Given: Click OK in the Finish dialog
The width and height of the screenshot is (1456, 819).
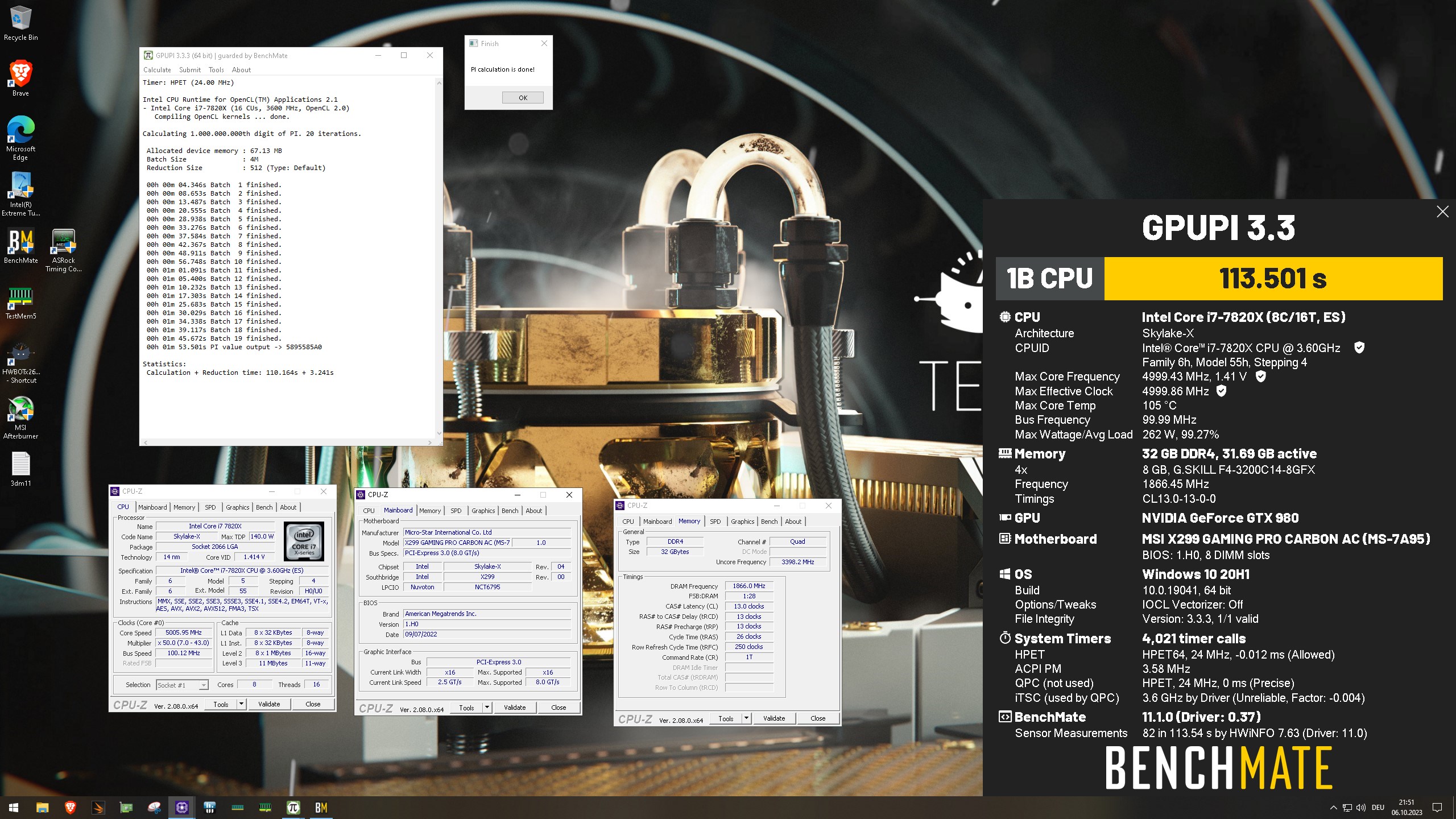Looking at the screenshot, I should click(x=523, y=98).
